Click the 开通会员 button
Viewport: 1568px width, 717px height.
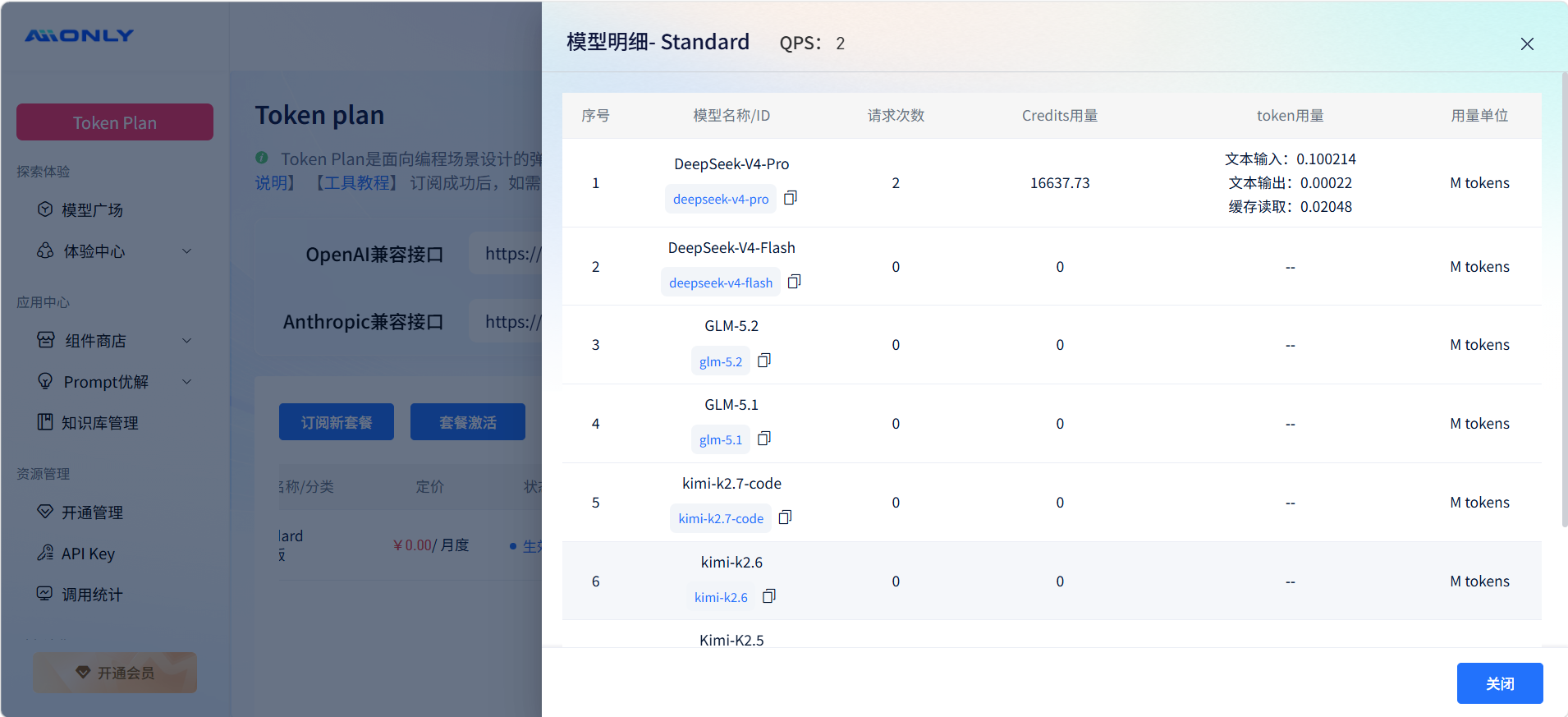115,673
